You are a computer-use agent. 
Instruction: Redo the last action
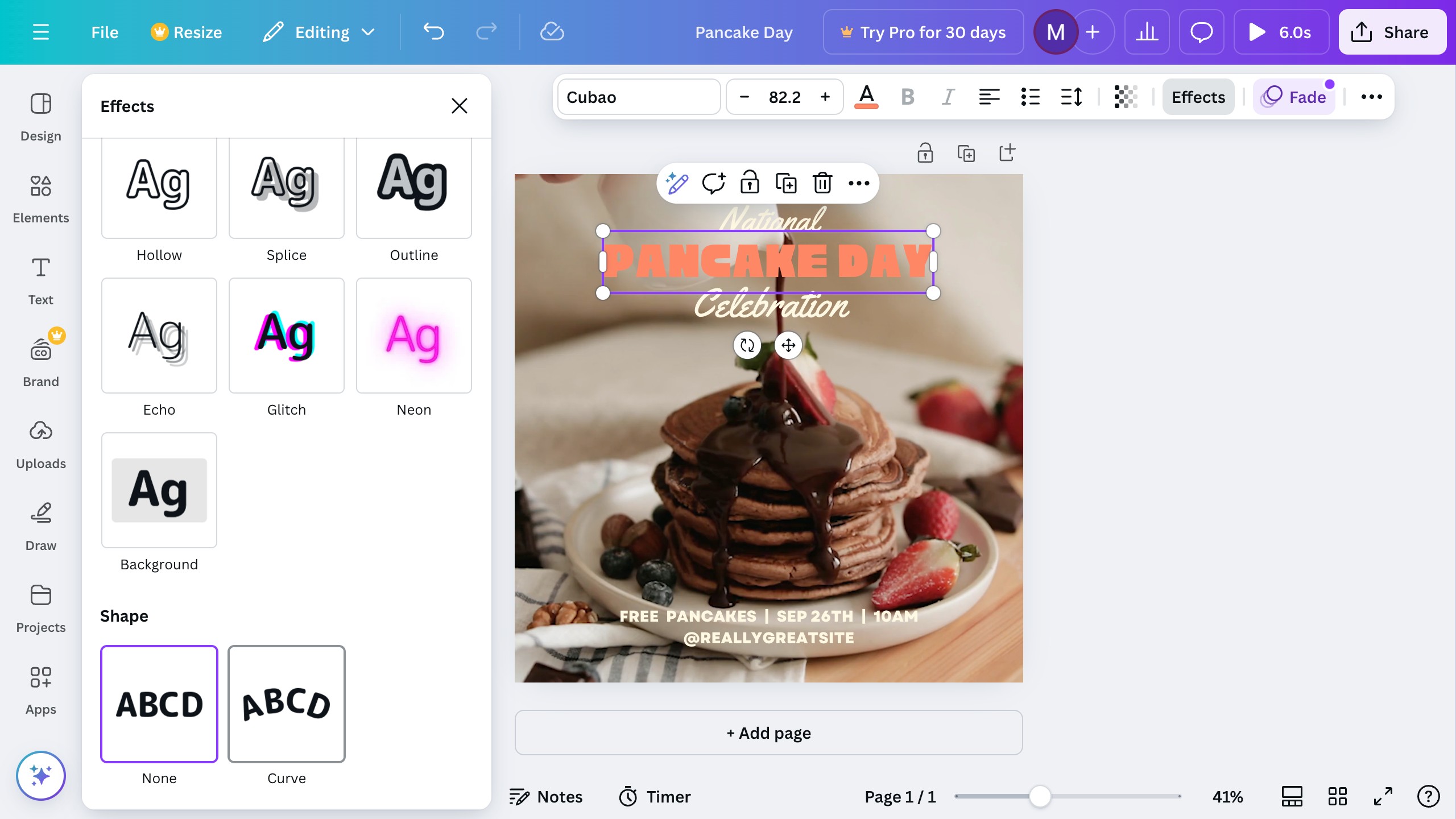(486, 32)
